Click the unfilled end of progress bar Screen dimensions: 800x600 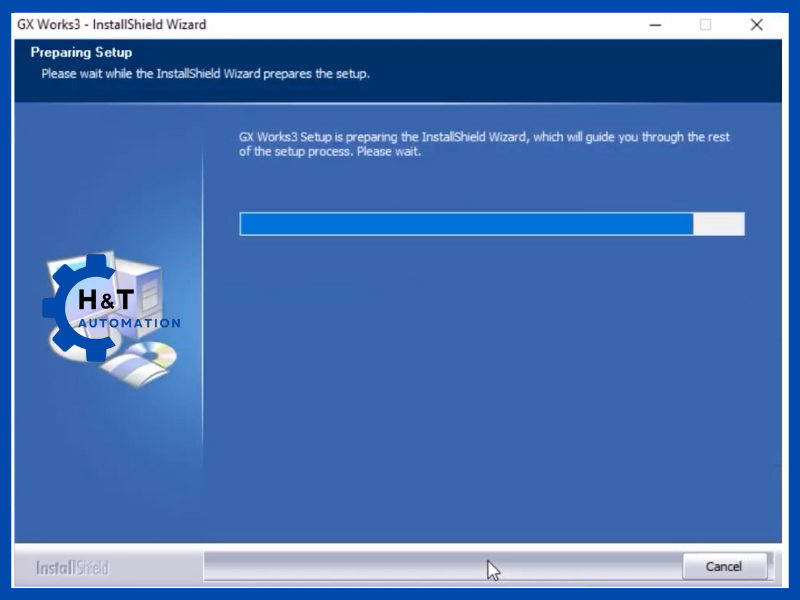click(x=719, y=224)
